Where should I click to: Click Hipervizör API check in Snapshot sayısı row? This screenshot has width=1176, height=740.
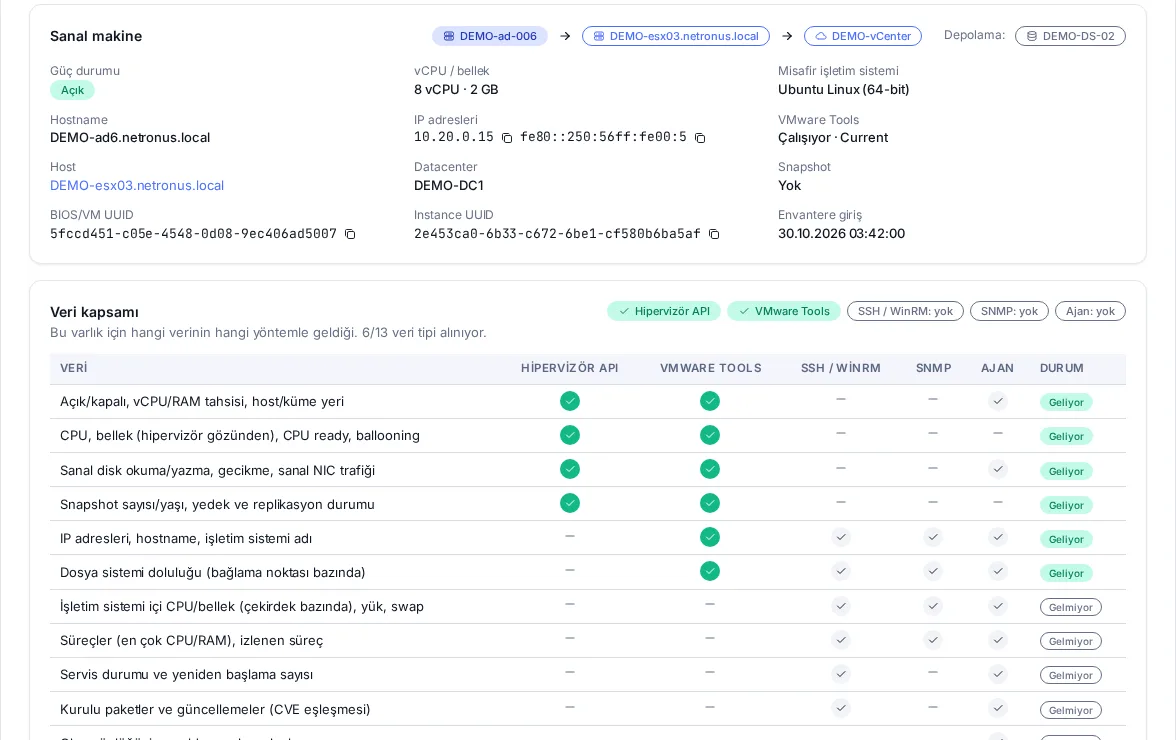click(x=570, y=503)
